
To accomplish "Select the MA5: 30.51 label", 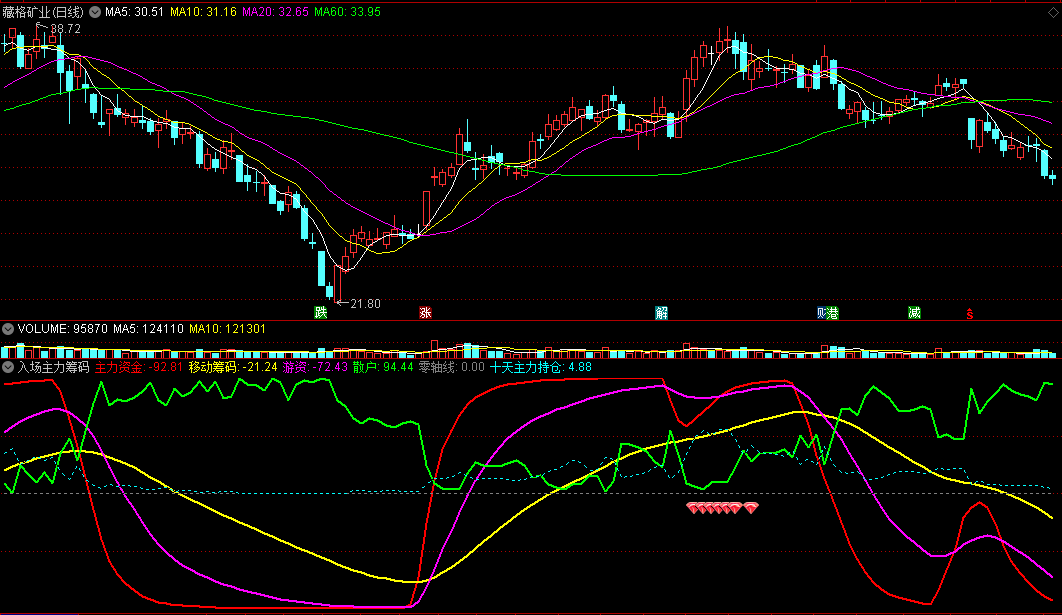I will 134,12.
